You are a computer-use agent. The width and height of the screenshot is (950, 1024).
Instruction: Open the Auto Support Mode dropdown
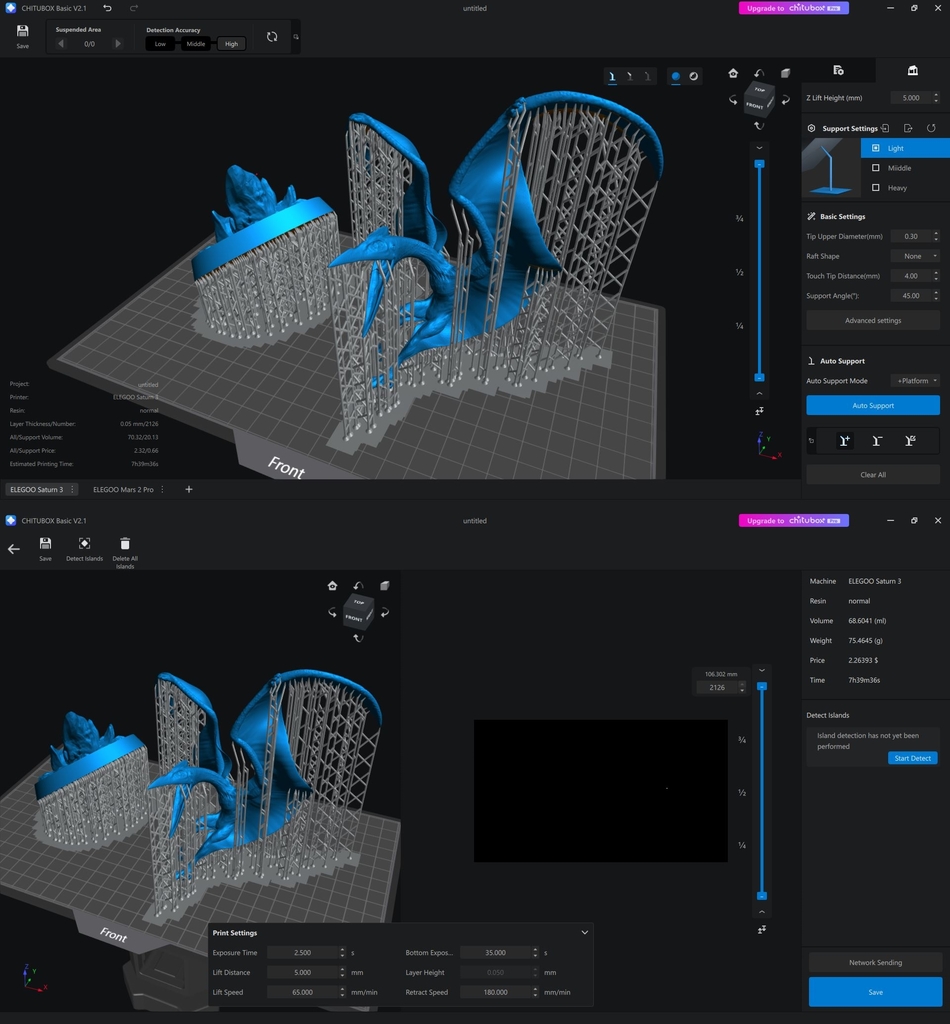pos(913,380)
